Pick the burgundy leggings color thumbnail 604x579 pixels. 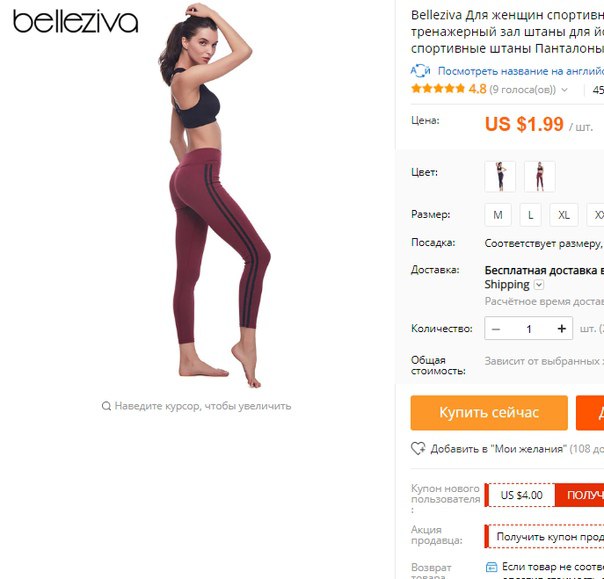(540, 177)
